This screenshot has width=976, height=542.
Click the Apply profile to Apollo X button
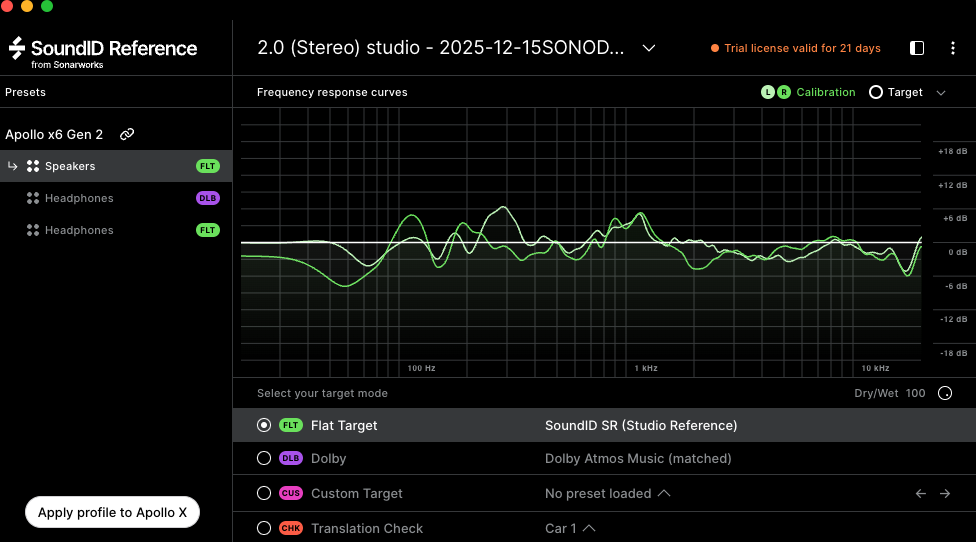click(x=112, y=512)
